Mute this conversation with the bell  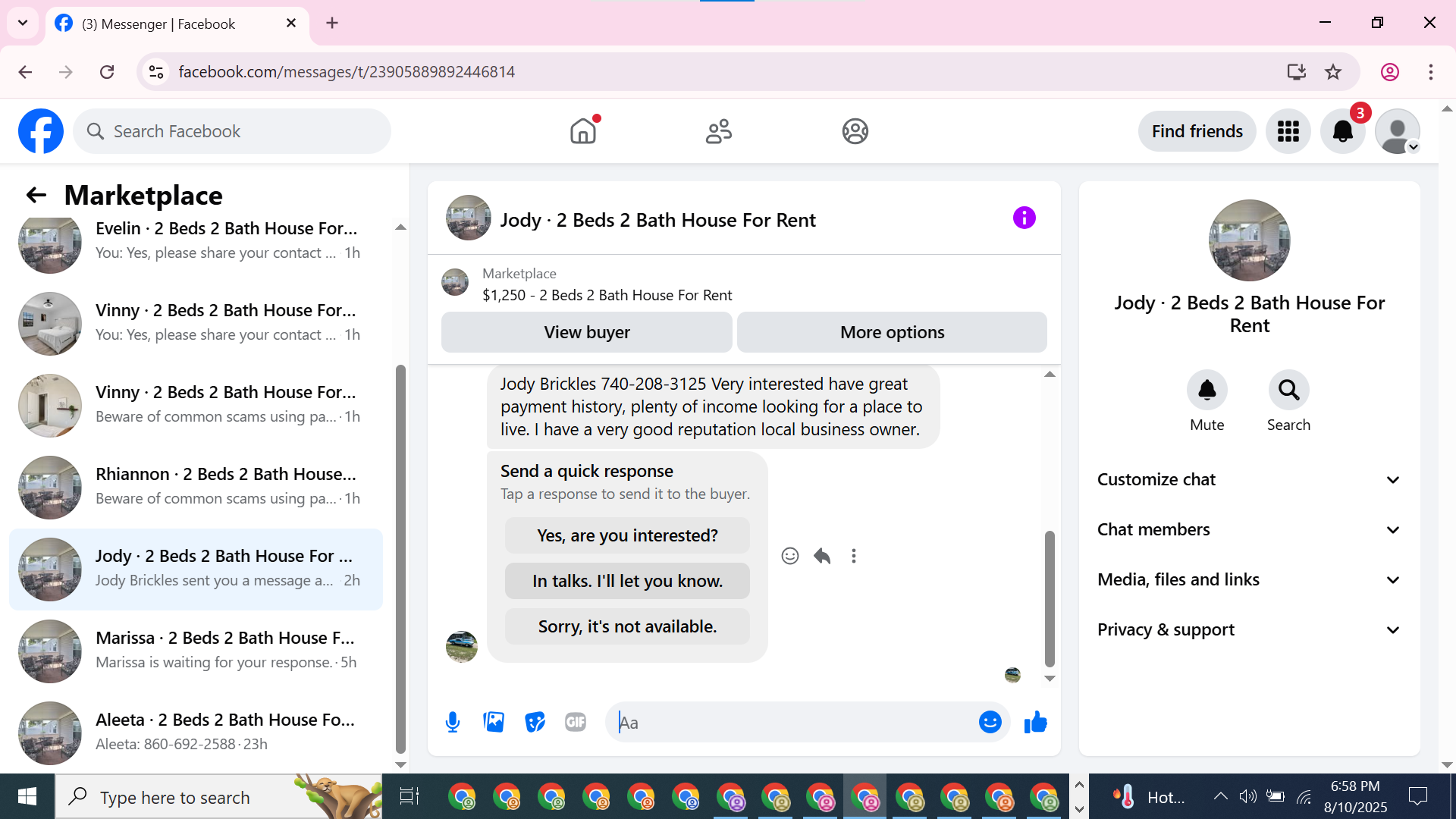pyautogui.click(x=1207, y=391)
